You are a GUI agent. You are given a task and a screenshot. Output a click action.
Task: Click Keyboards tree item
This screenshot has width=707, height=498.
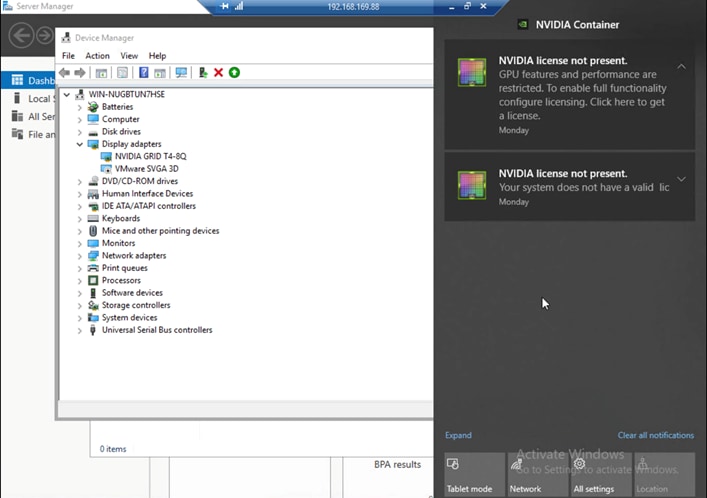pos(121,218)
